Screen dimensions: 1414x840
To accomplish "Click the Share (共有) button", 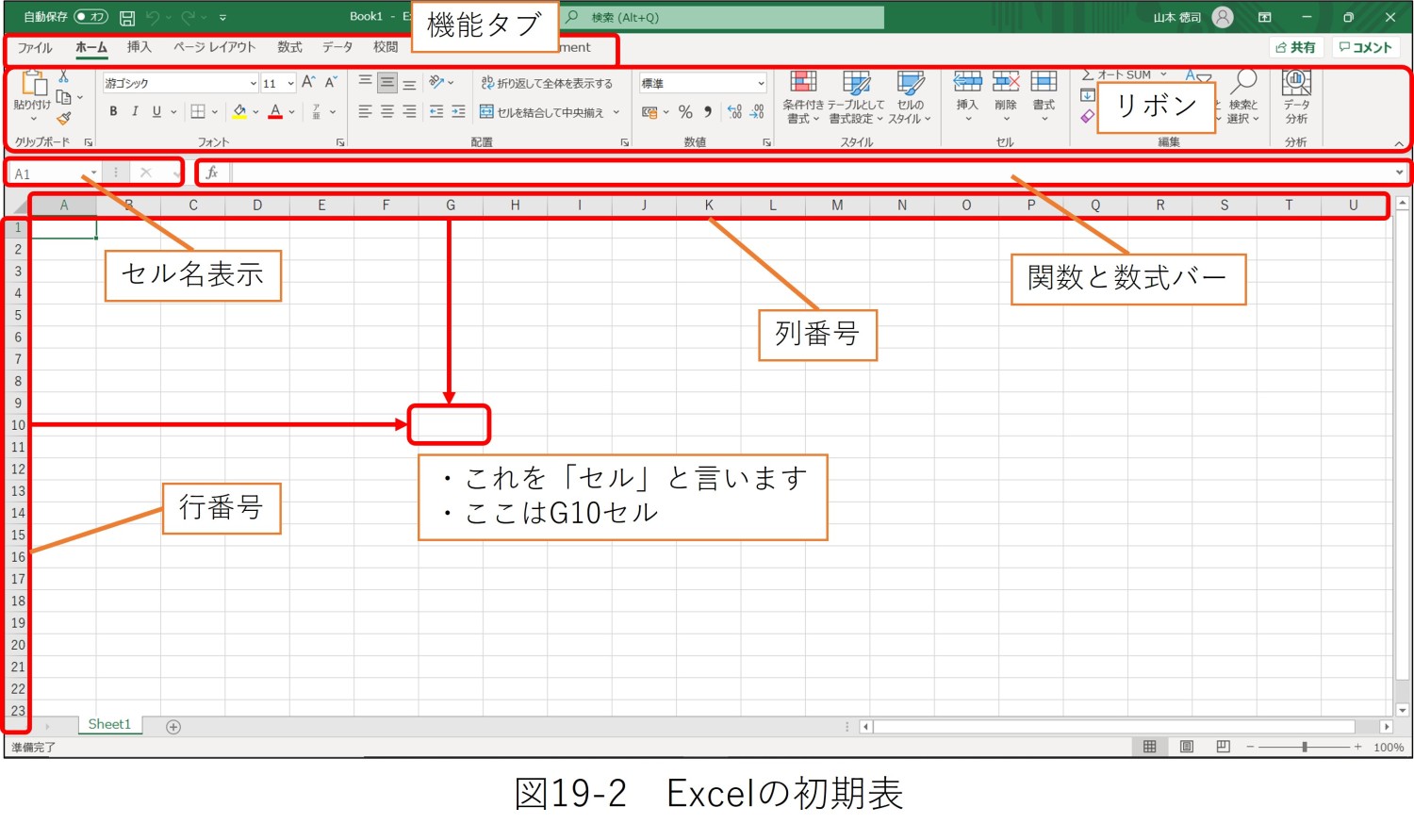I will 1296,47.
